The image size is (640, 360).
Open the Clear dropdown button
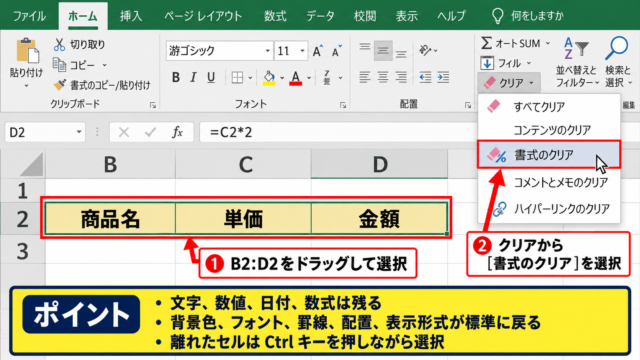click(x=509, y=83)
